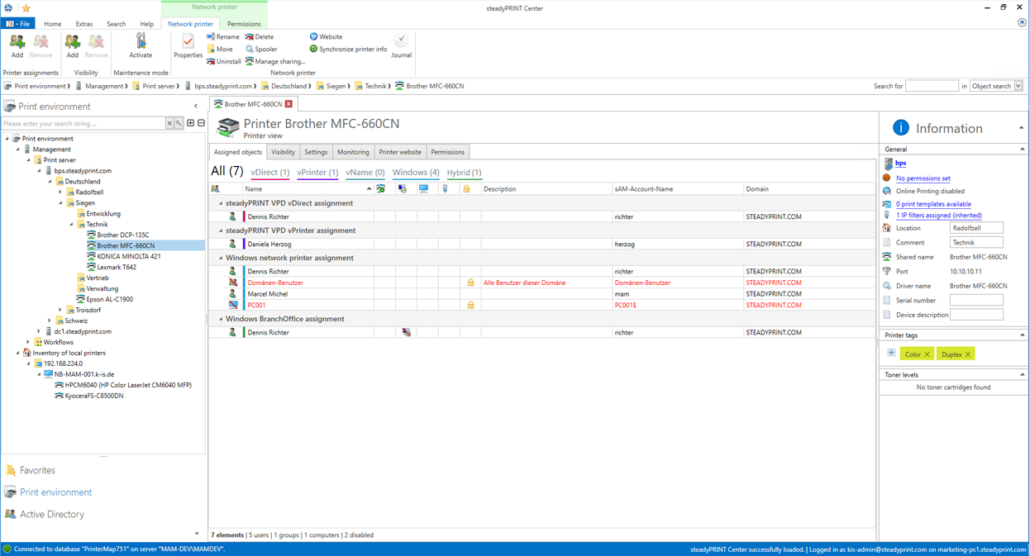Viewport: 1030px width, 556px height.
Task: Sort by the Name column header
Action: pyautogui.click(x=307, y=189)
